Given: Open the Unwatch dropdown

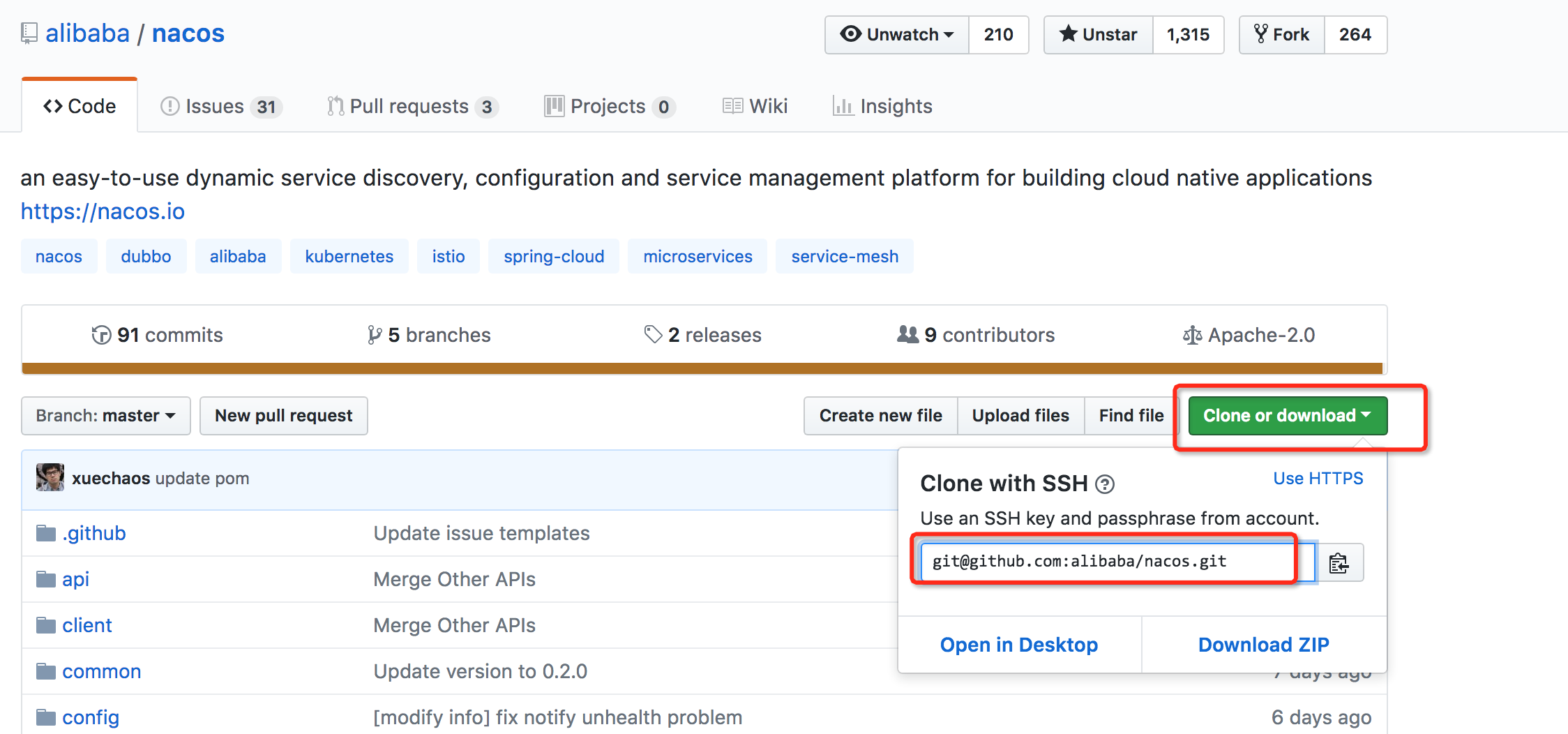Looking at the screenshot, I should [897, 34].
